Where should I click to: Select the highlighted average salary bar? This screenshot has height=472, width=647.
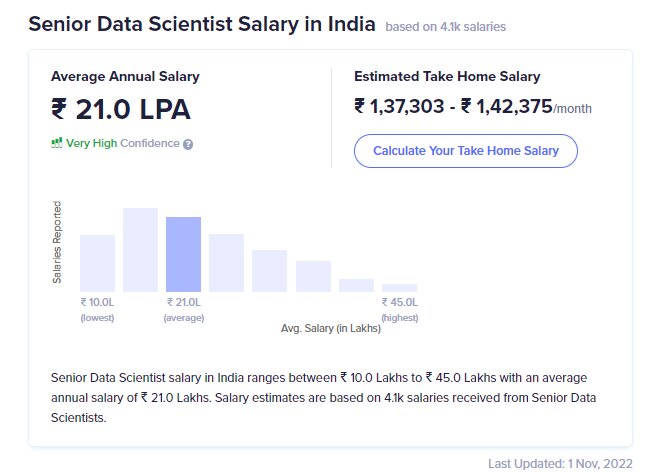183,254
